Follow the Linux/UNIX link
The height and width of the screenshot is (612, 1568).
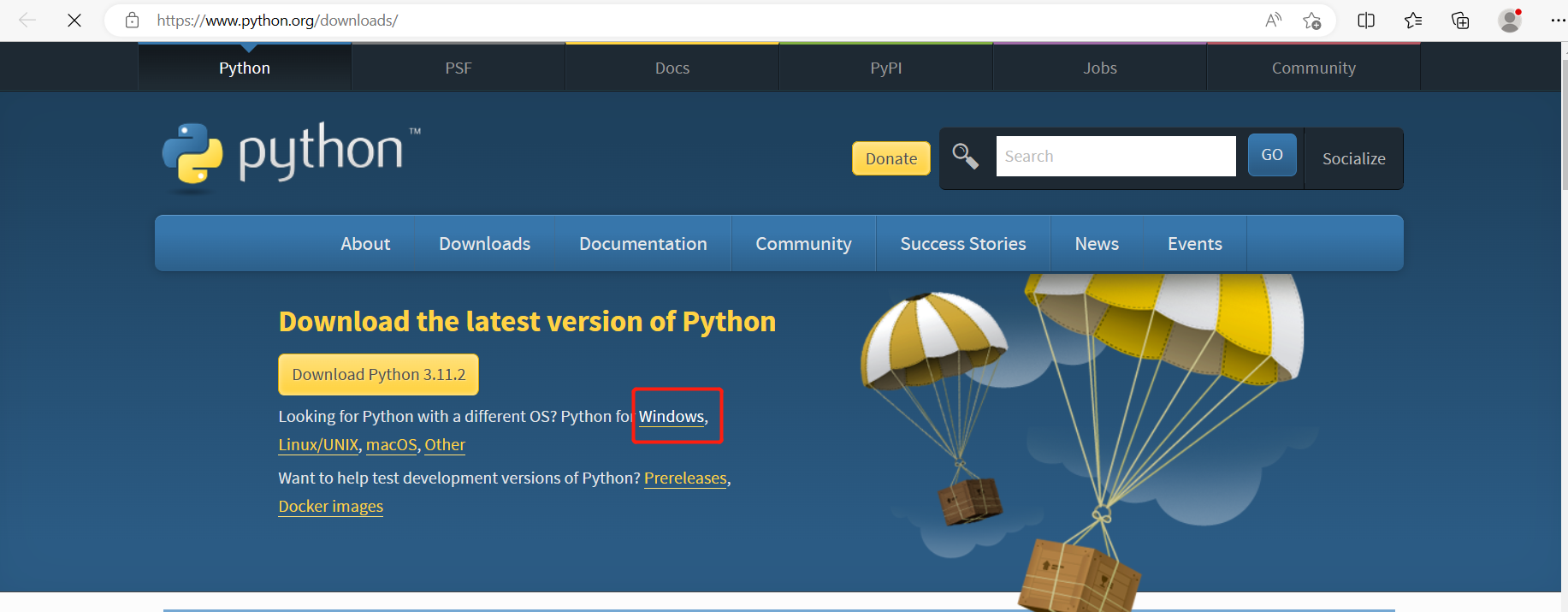tap(318, 445)
